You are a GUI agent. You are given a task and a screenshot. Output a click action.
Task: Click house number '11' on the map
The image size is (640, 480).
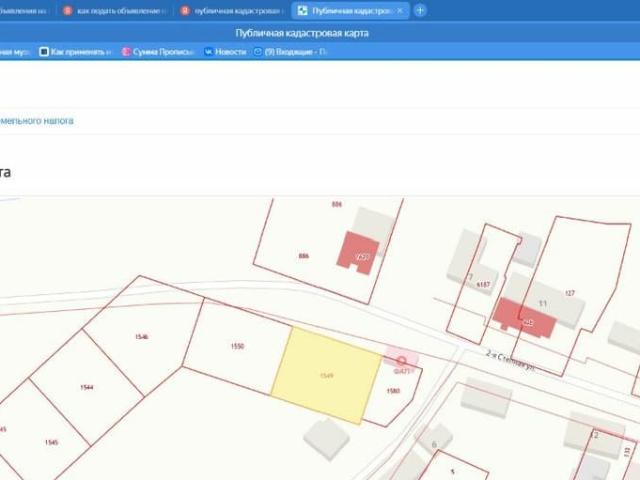[542, 303]
